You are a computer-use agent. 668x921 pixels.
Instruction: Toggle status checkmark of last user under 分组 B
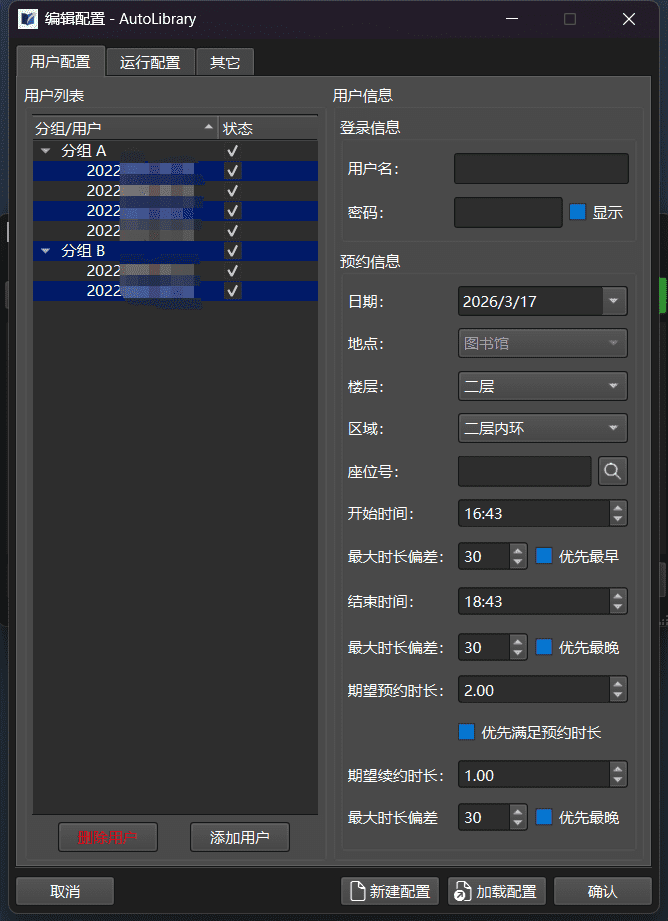[233, 291]
